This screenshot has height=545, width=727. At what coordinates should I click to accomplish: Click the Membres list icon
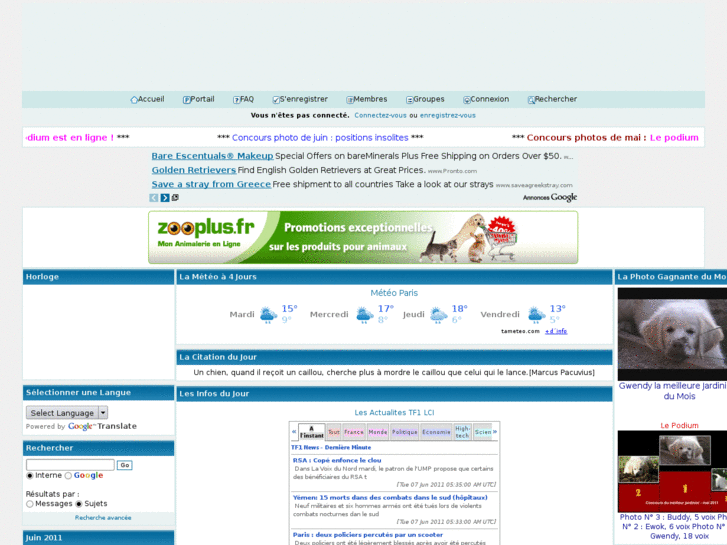(x=350, y=100)
